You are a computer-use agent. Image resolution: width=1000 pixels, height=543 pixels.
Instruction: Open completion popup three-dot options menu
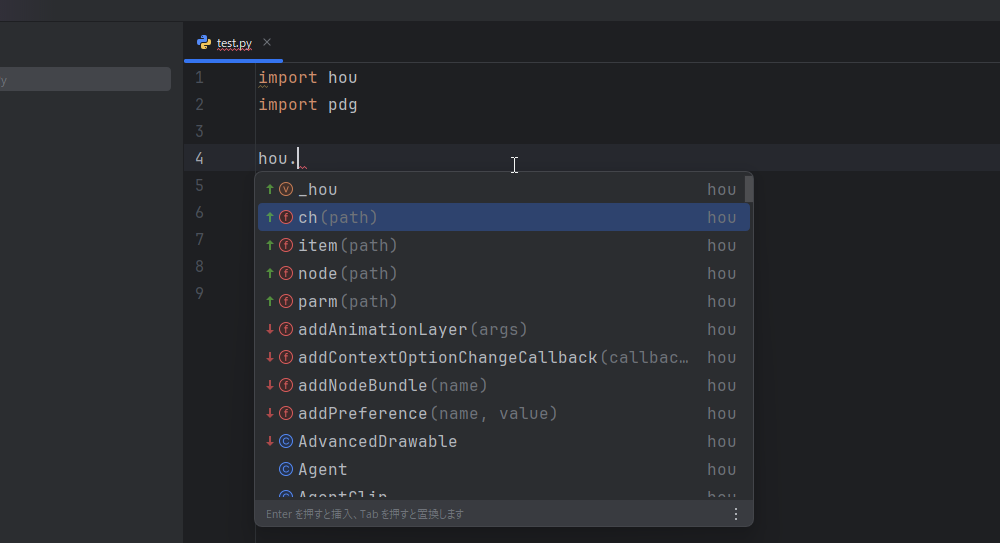tap(736, 513)
